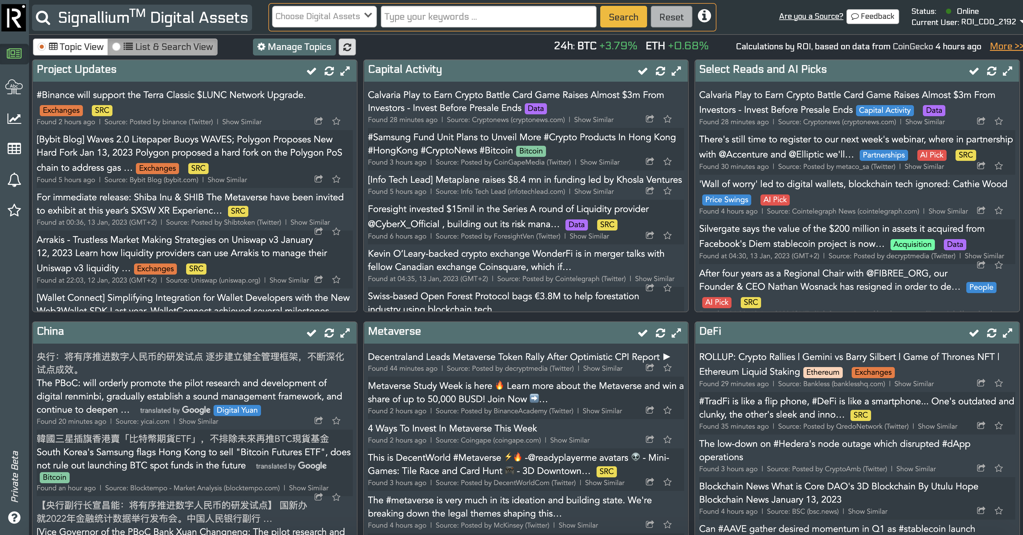Star the ROLLUP Crypto Rallies story
The height and width of the screenshot is (535, 1023).
pos(998,383)
